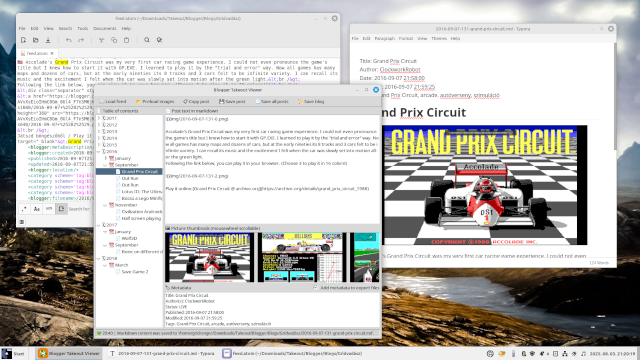Viewport: 640px width, 360px height.
Task: Expand the 2011 year node
Action: (99, 118)
